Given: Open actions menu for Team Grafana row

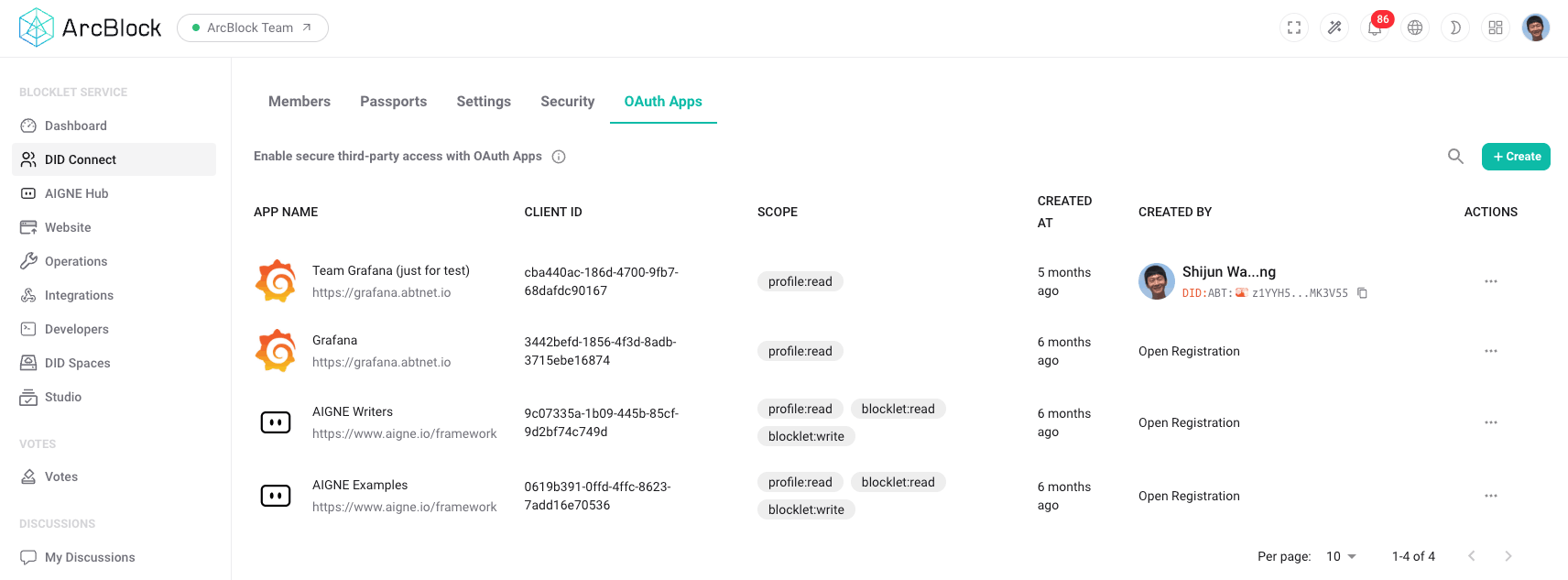Looking at the screenshot, I should click(1491, 281).
